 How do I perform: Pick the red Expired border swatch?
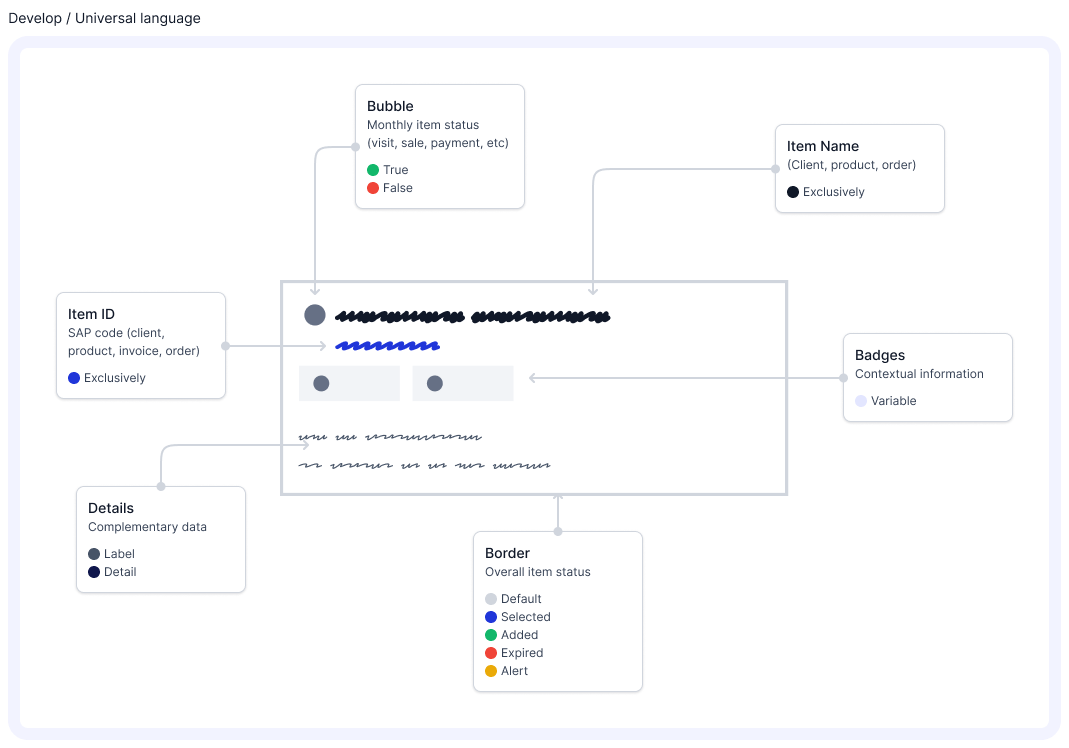tap(491, 653)
